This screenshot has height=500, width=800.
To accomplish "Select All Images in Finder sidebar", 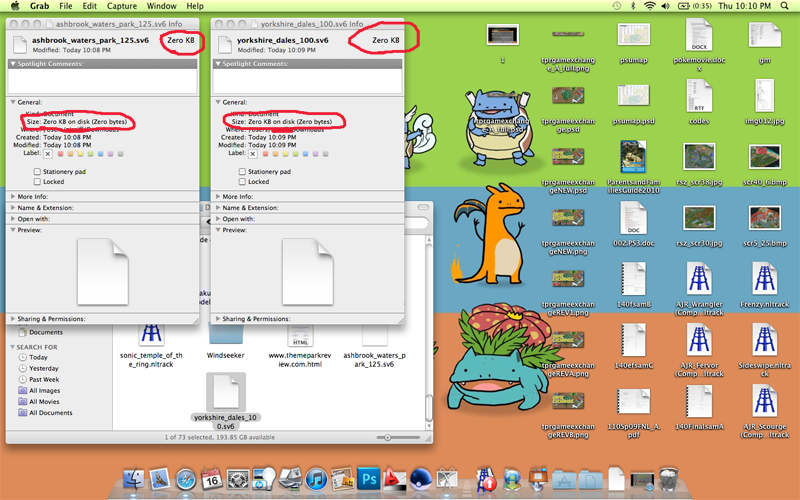I will (x=40, y=391).
